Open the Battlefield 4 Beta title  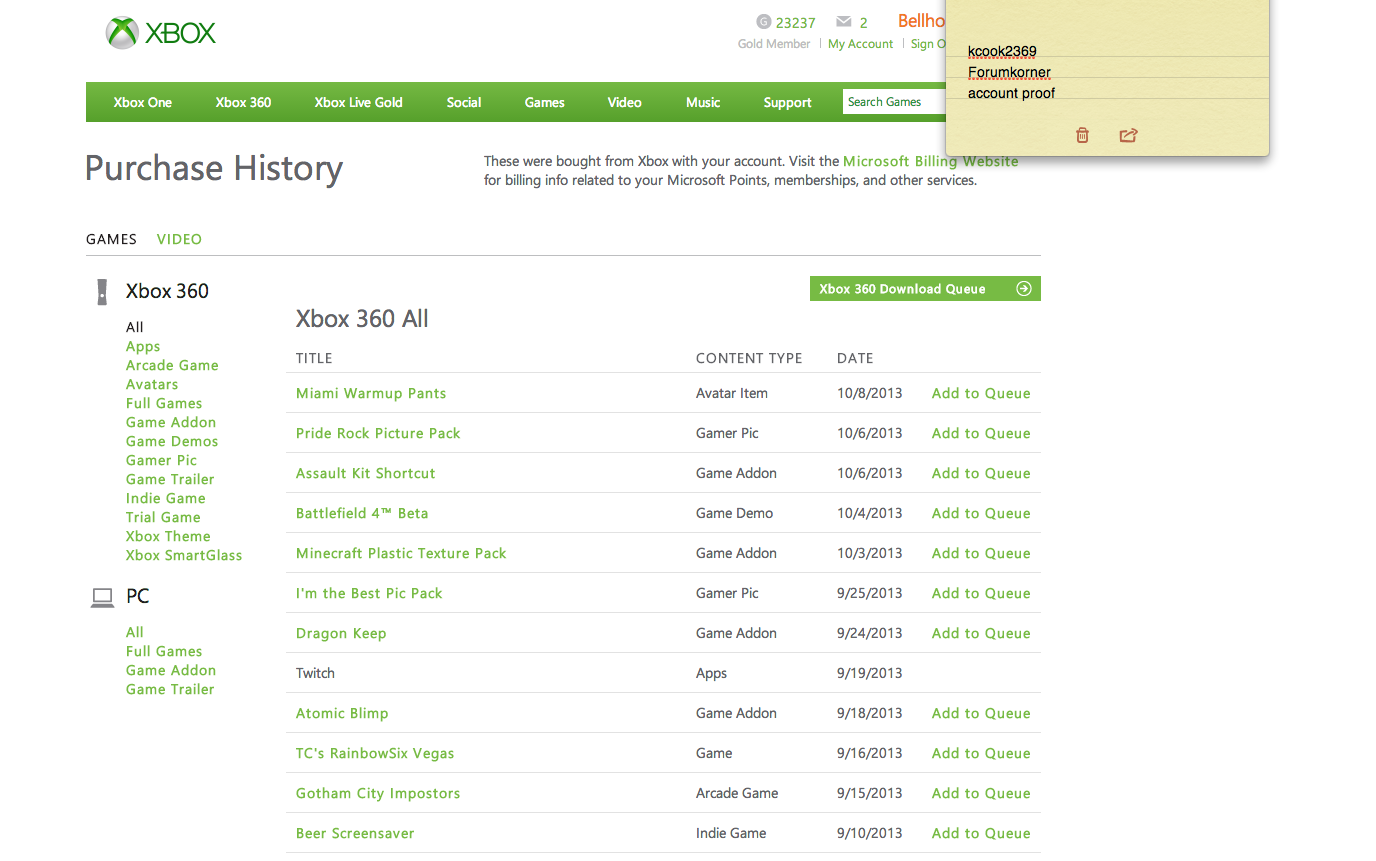pos(362,513)
